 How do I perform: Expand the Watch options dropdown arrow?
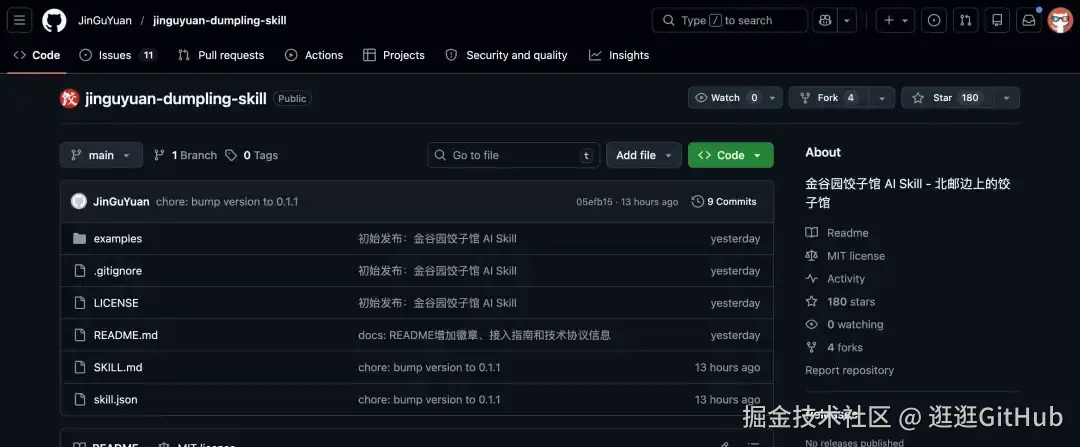click(x=772, y=98)
